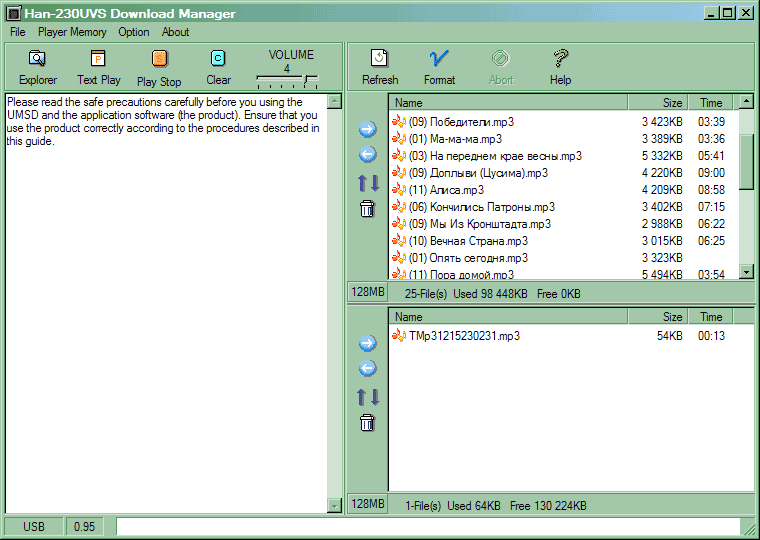Image resolution: width=760 pixels, height=540 pixels.
Task: Open the Player Memory menu
Action: [x=72, y=32]
